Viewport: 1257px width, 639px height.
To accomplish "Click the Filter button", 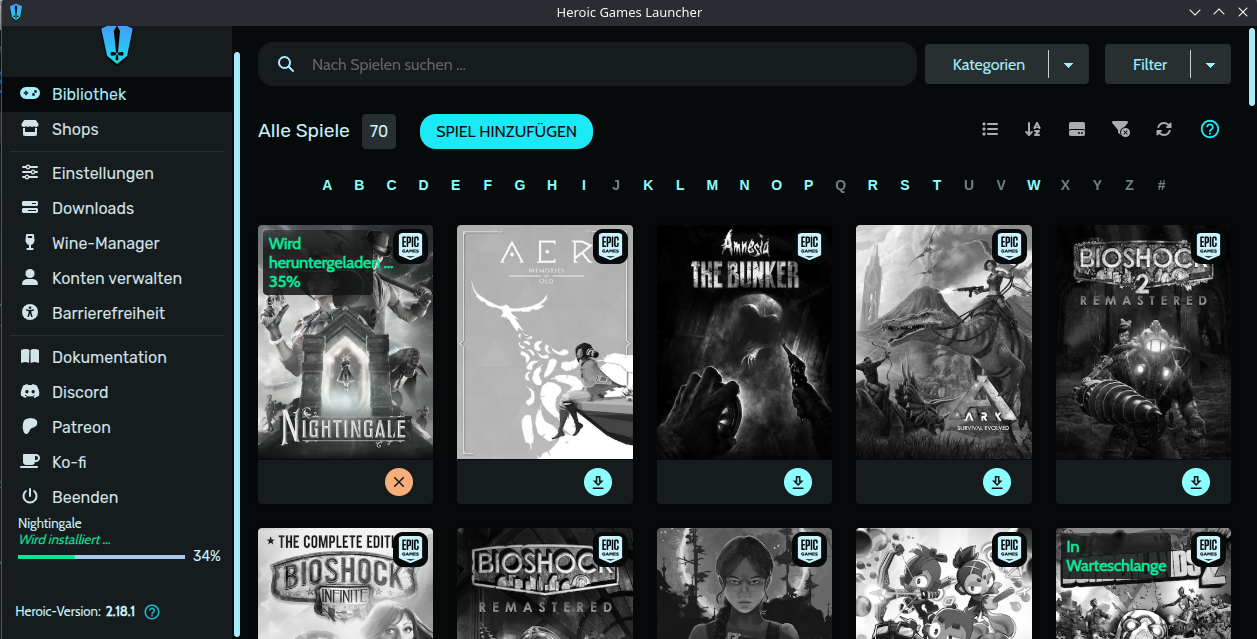I will pos(1149,64).
